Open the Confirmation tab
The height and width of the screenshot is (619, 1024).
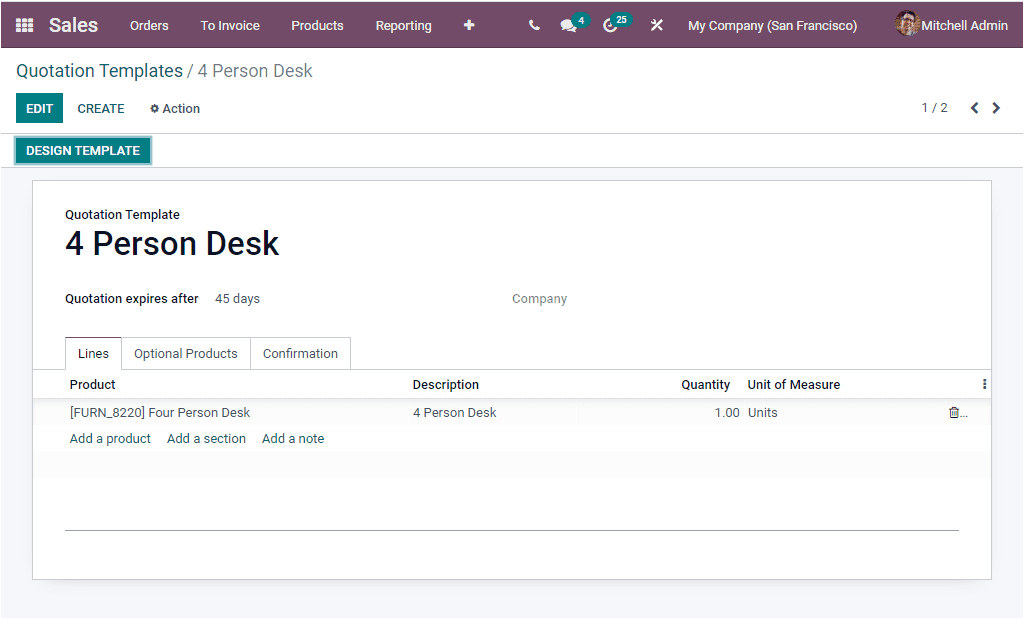300,353
